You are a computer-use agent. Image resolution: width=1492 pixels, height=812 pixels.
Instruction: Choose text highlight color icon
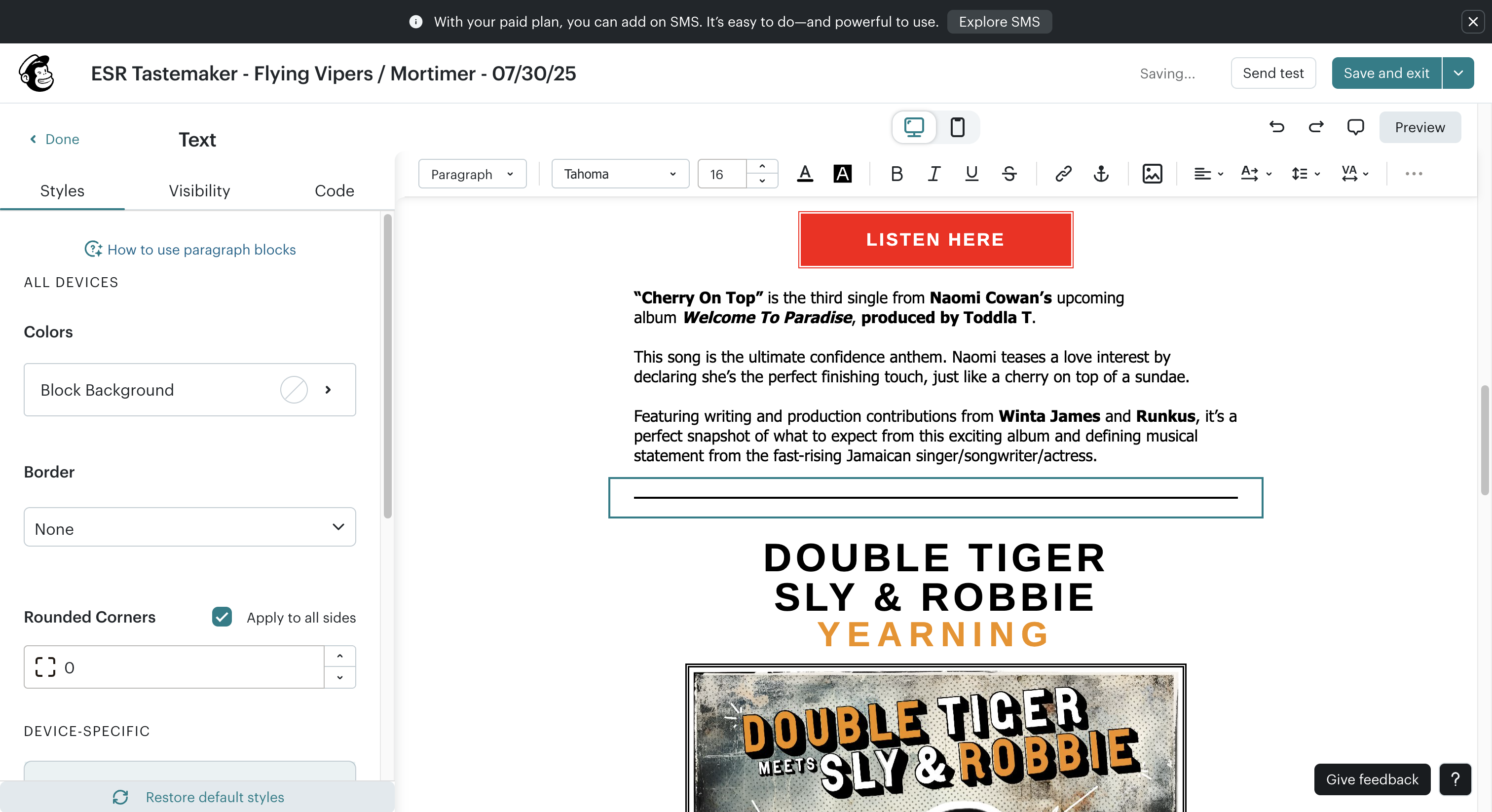click(842, 174)
